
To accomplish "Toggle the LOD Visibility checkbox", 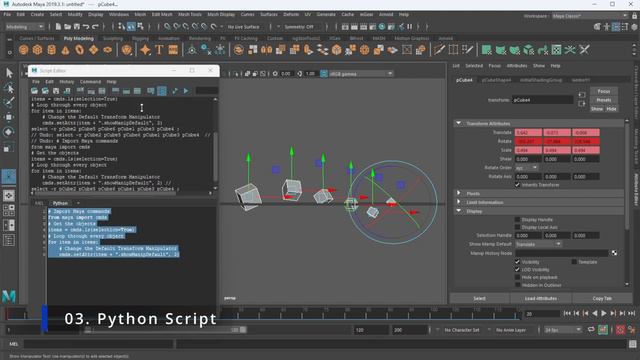I will (x=517, y=269).
